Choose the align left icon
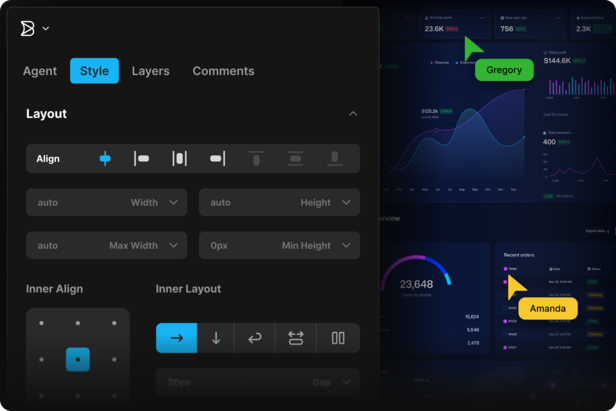The image size is (616, 411). 142,158
